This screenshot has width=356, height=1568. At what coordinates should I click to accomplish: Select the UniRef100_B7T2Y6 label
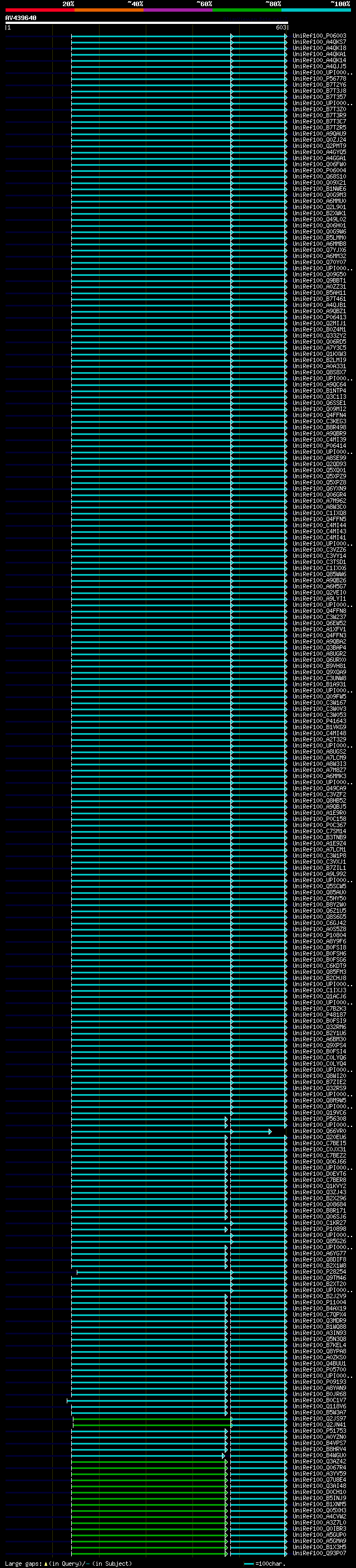click(x=319, y=85)
